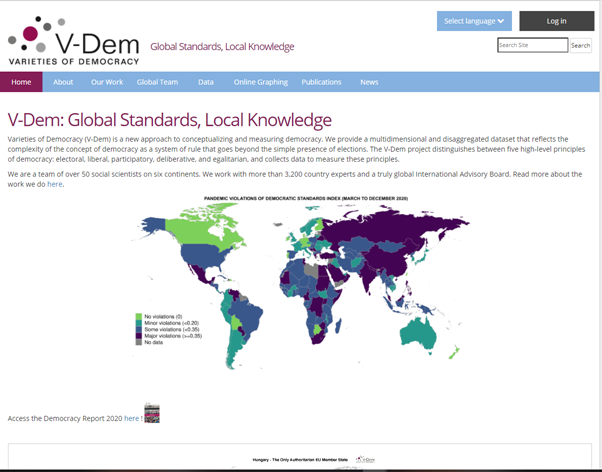This screenshot has width=602, height=472.
Task: Open the Online Graphing menu
Action: pos(261,82)
